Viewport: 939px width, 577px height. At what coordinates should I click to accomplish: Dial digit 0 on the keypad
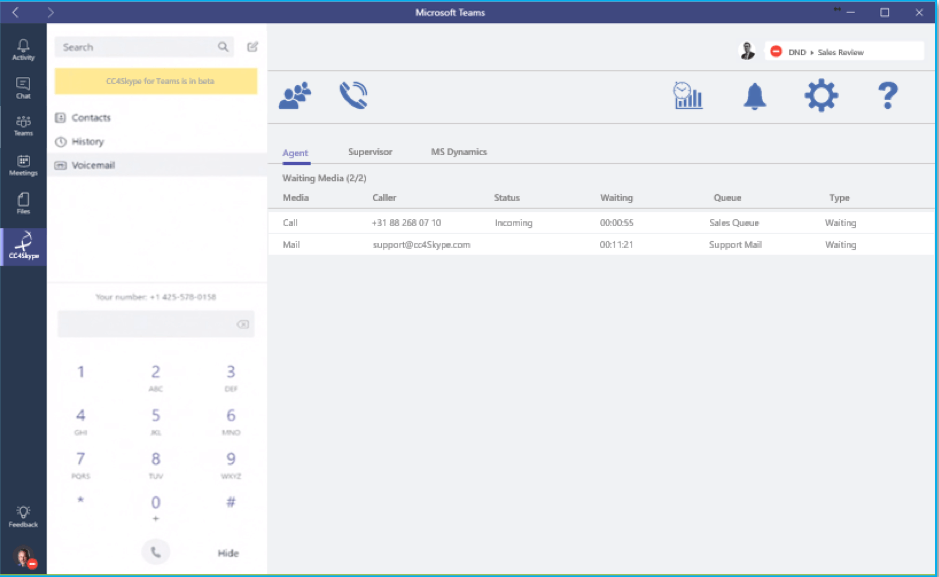pos(156,508)
